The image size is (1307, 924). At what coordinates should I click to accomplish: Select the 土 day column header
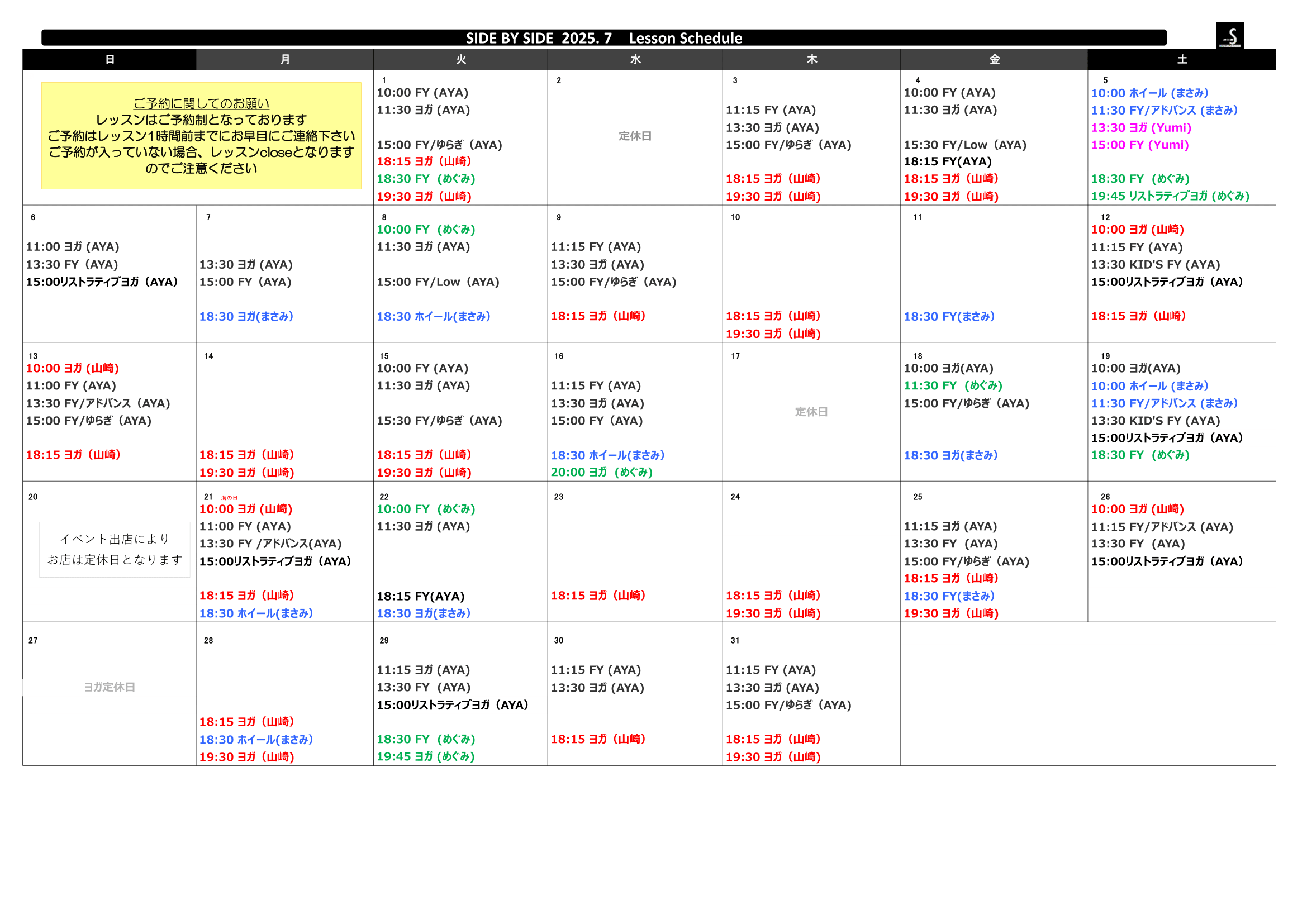1182,59
